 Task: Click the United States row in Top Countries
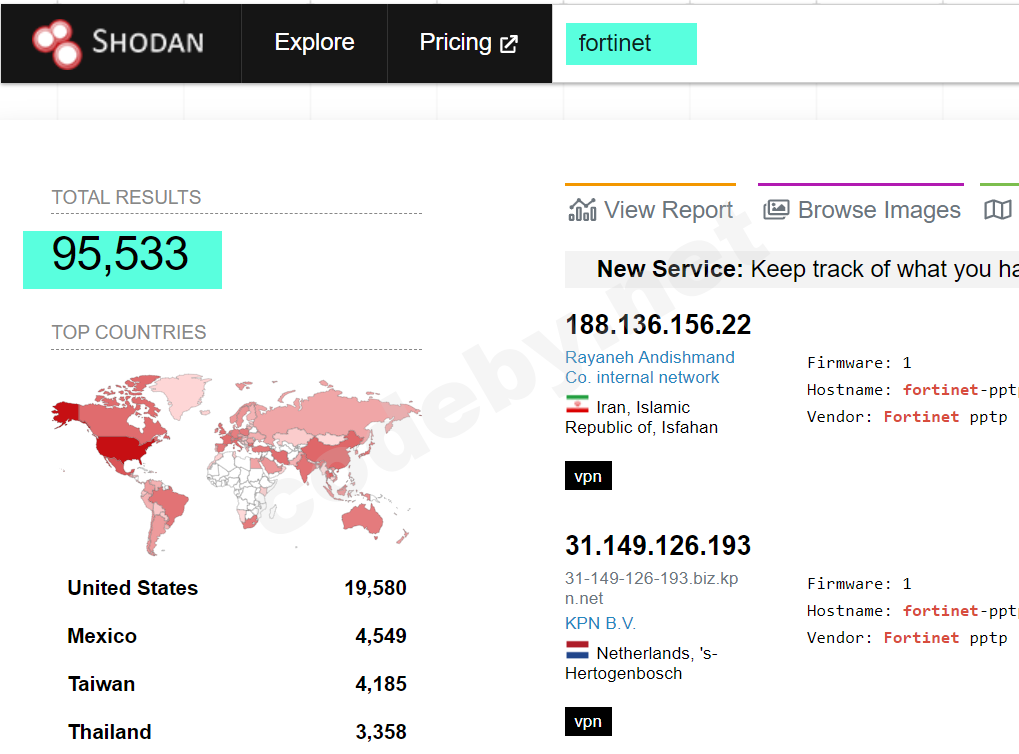tap(132, 588)
